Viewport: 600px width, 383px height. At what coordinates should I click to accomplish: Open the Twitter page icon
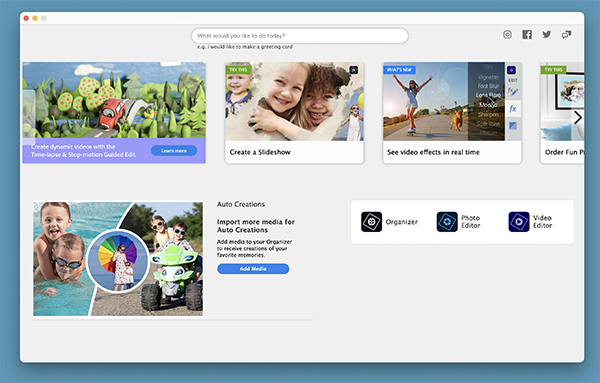546,34
